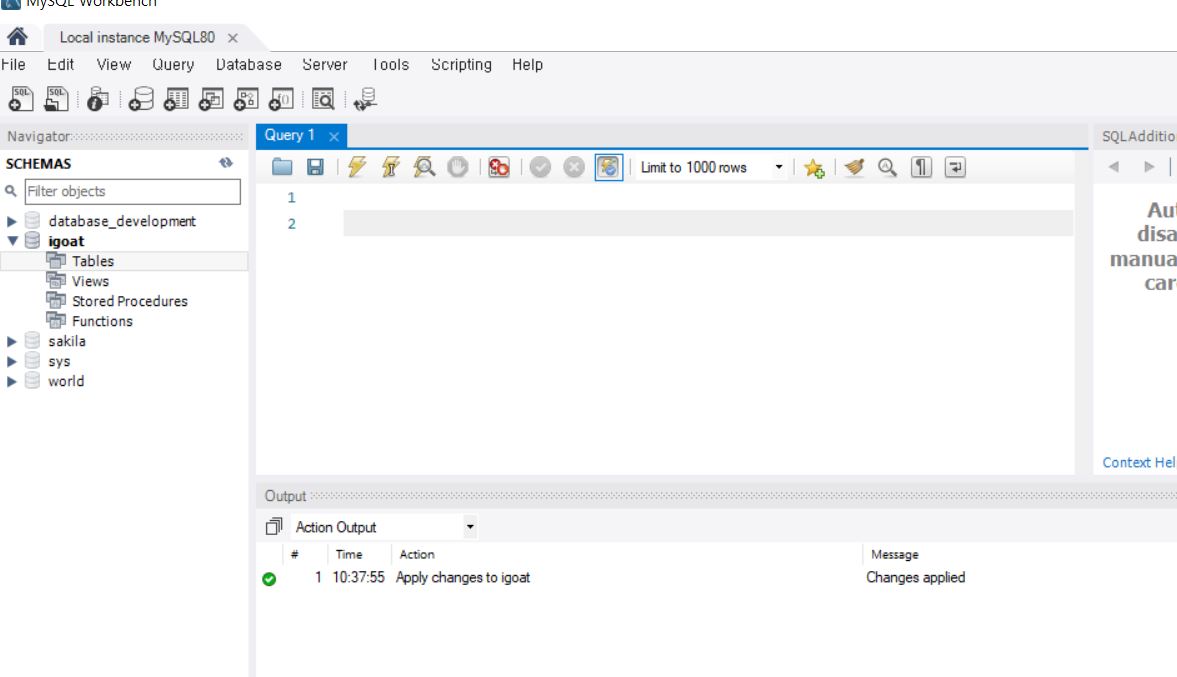This screenshot has width=1177, height=677.
Task: Click the Context Help link
Action: click(x=1139, y=462)
